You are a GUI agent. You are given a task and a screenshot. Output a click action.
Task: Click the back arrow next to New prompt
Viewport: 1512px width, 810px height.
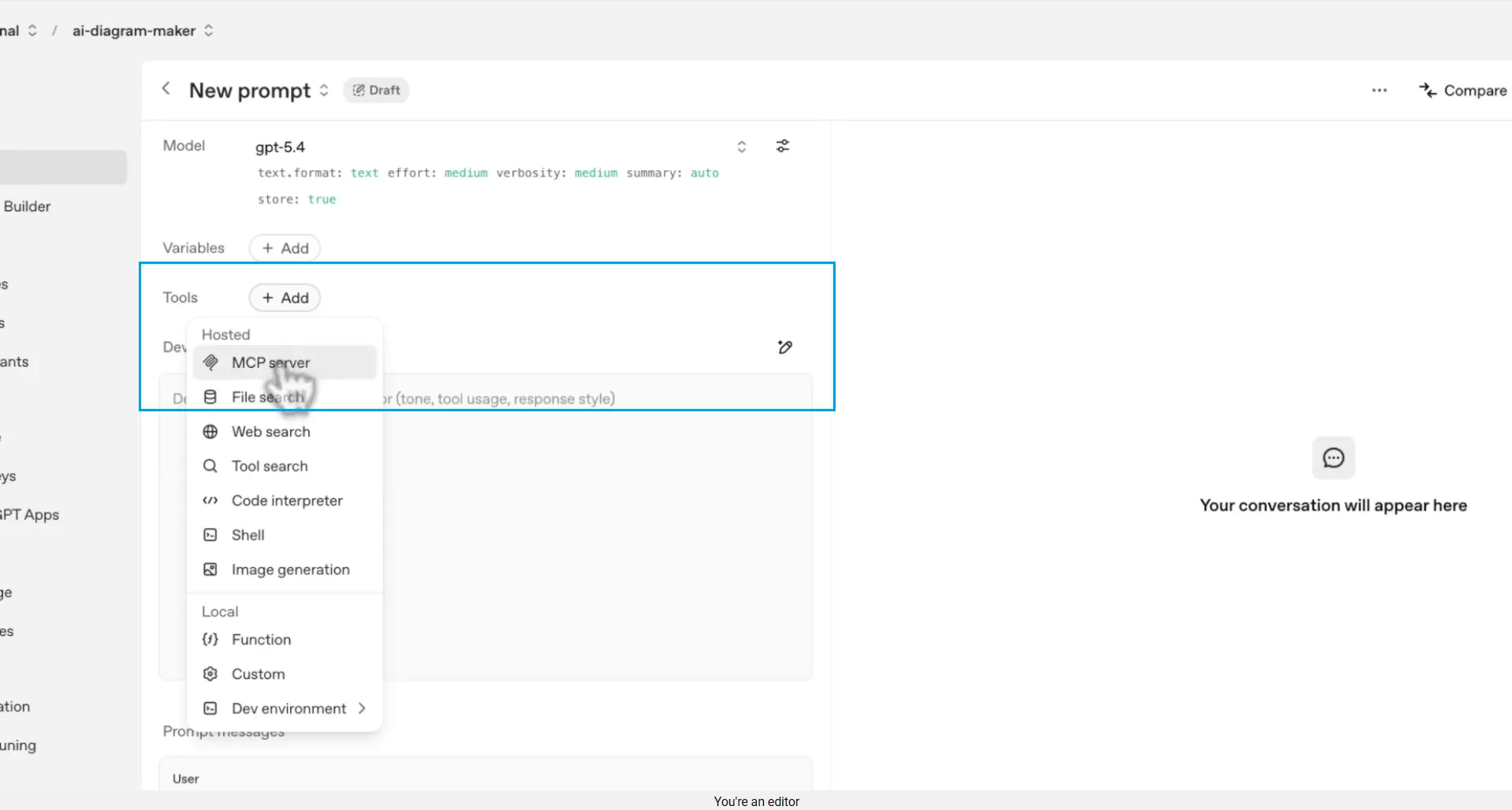click(x=166, y=89)
